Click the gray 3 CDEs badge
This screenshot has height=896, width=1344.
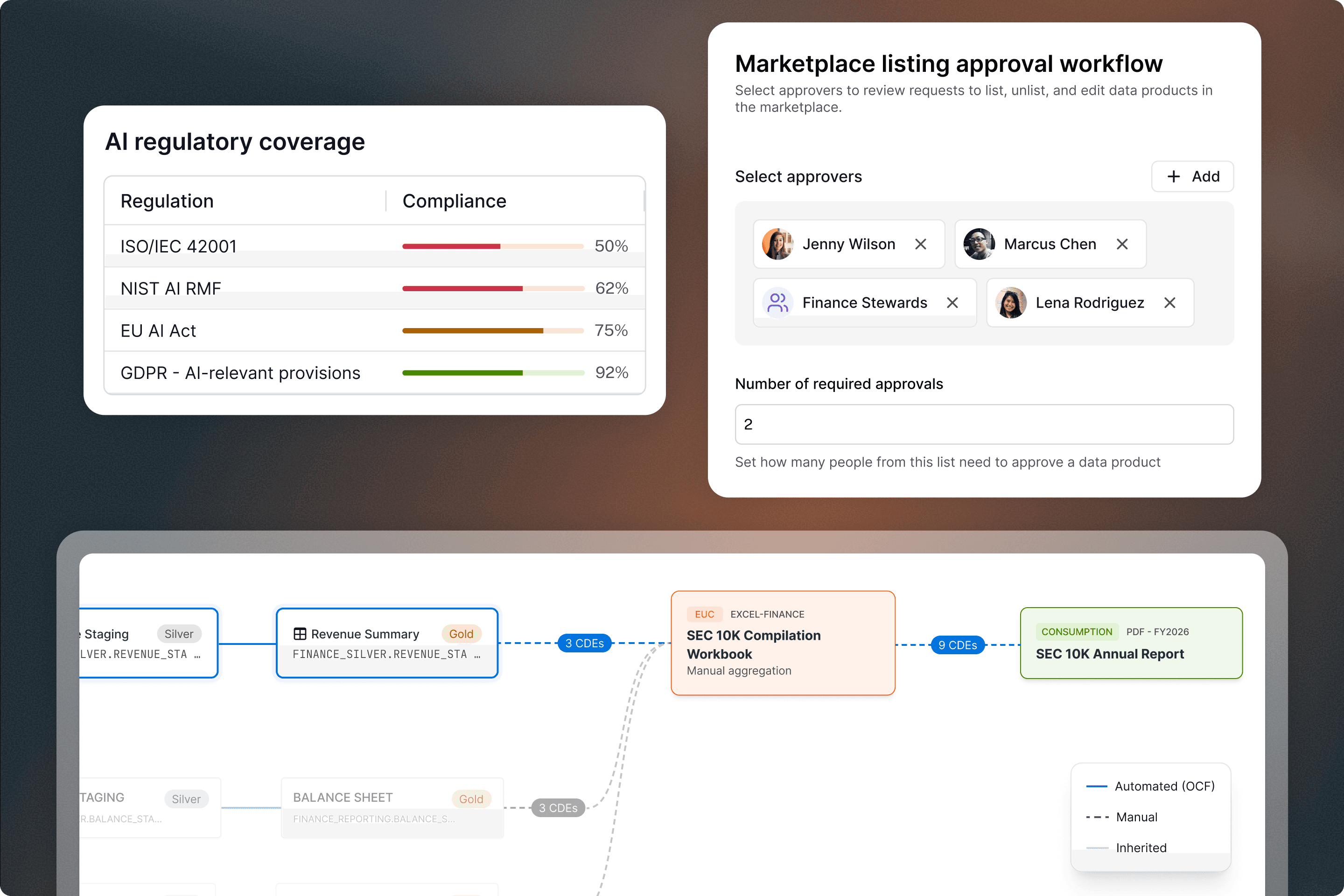(558, 808)
